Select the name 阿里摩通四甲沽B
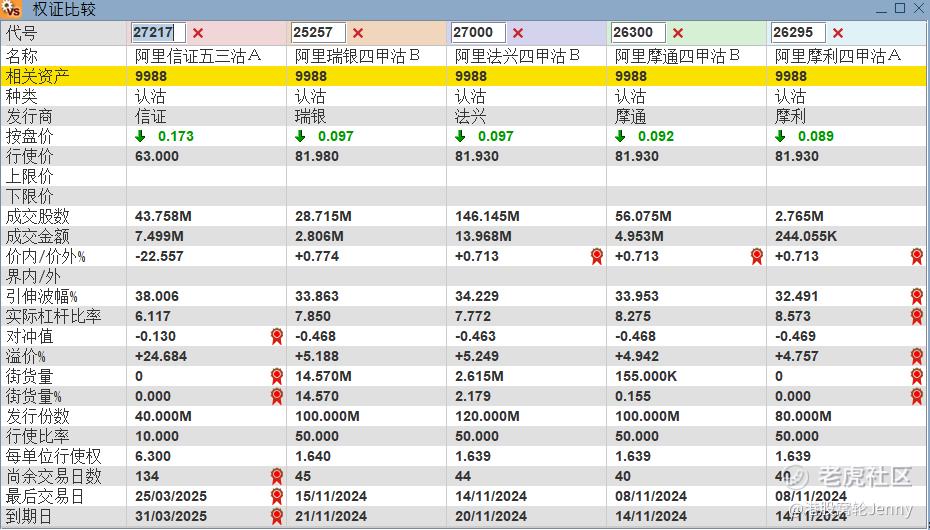The image size is (930, 530). click(x=678, y=56)
